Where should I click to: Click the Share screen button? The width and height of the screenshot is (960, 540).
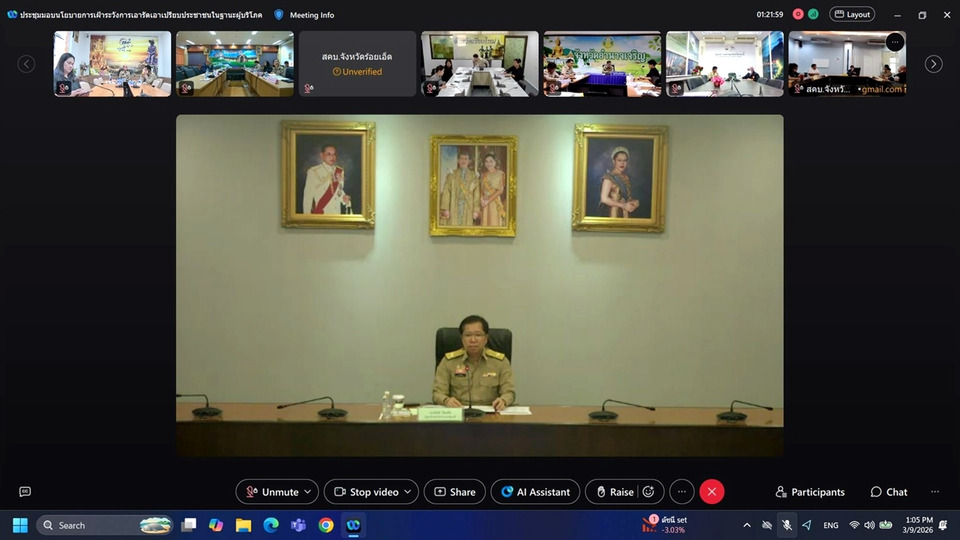(454, 492)
